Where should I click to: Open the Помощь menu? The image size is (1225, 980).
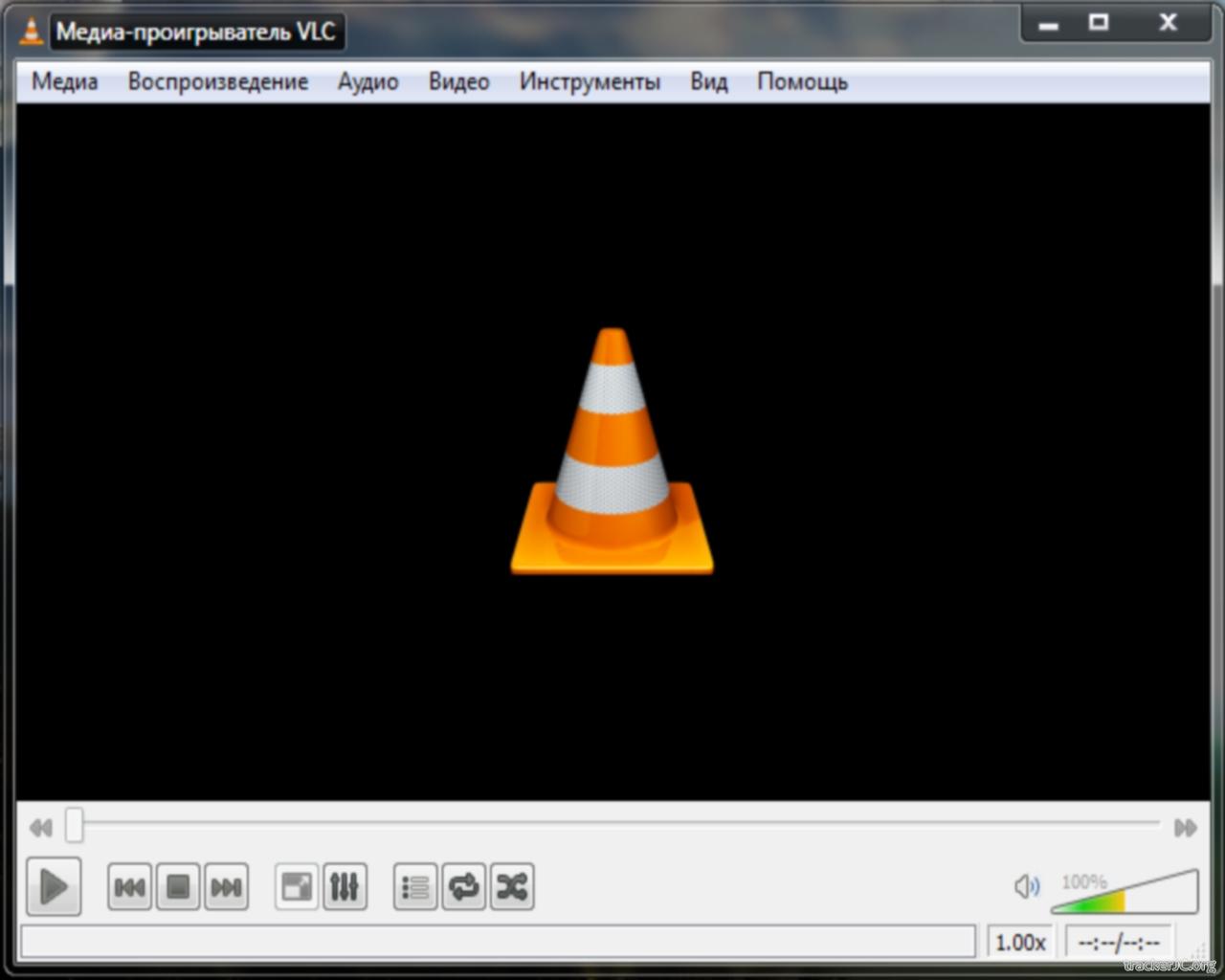(x=802, y=82)
